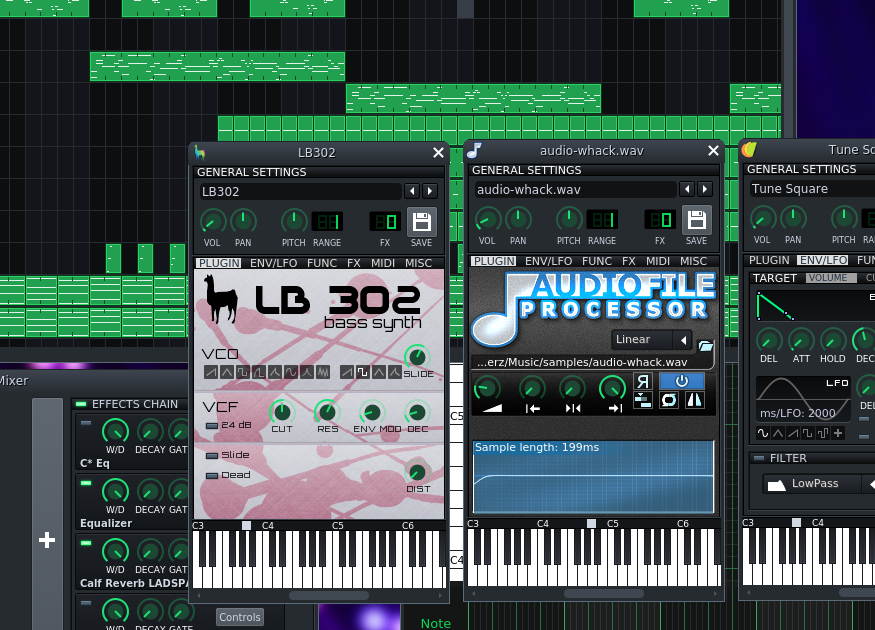The image size is (875, 630).
Task: Click ATT knob in Tune Square envelope
Action: [x=801, y=340]
